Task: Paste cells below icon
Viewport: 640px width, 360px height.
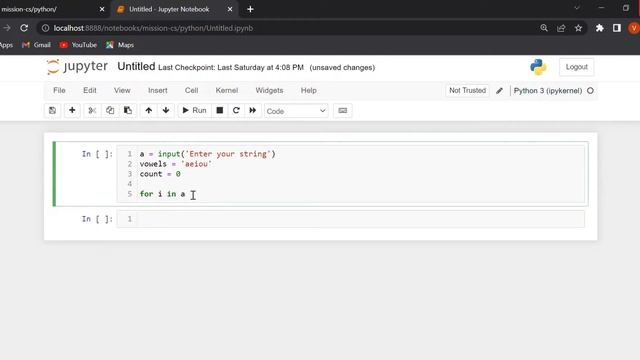Action: click(x=128, y=111)
